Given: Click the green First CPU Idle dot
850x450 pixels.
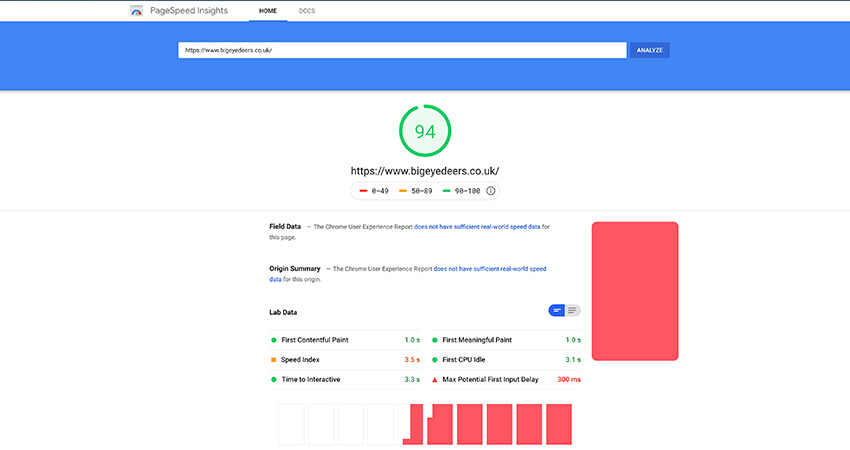Looking at the screenshot, I should coord(435,359).
